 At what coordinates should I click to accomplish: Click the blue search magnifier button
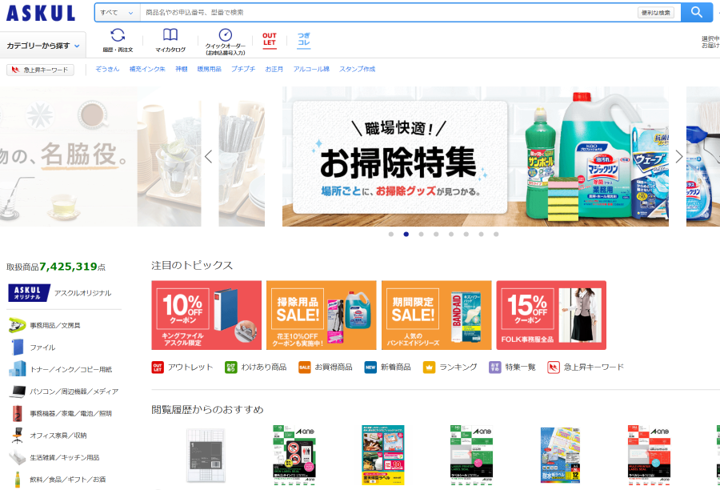pyautogui.click(x=697, y=12)
